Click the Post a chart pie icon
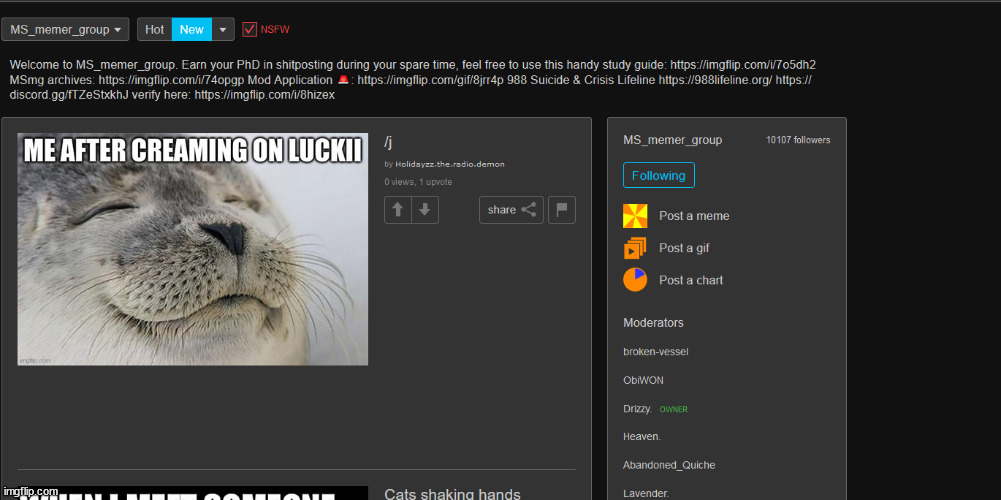 [635, 280]
